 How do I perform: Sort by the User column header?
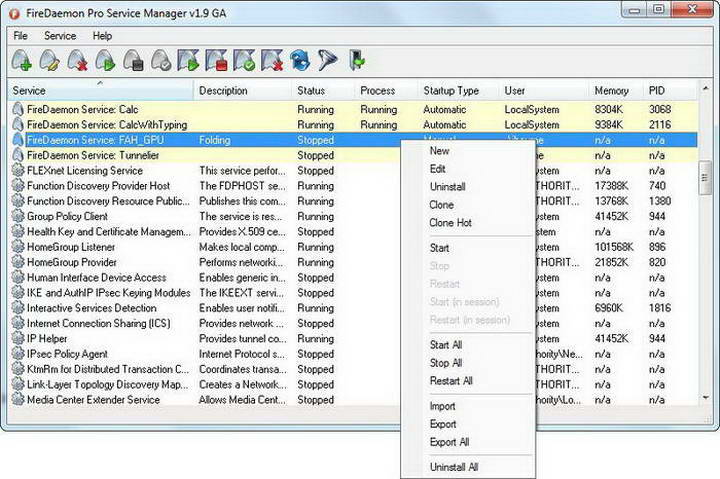point(544,90)
